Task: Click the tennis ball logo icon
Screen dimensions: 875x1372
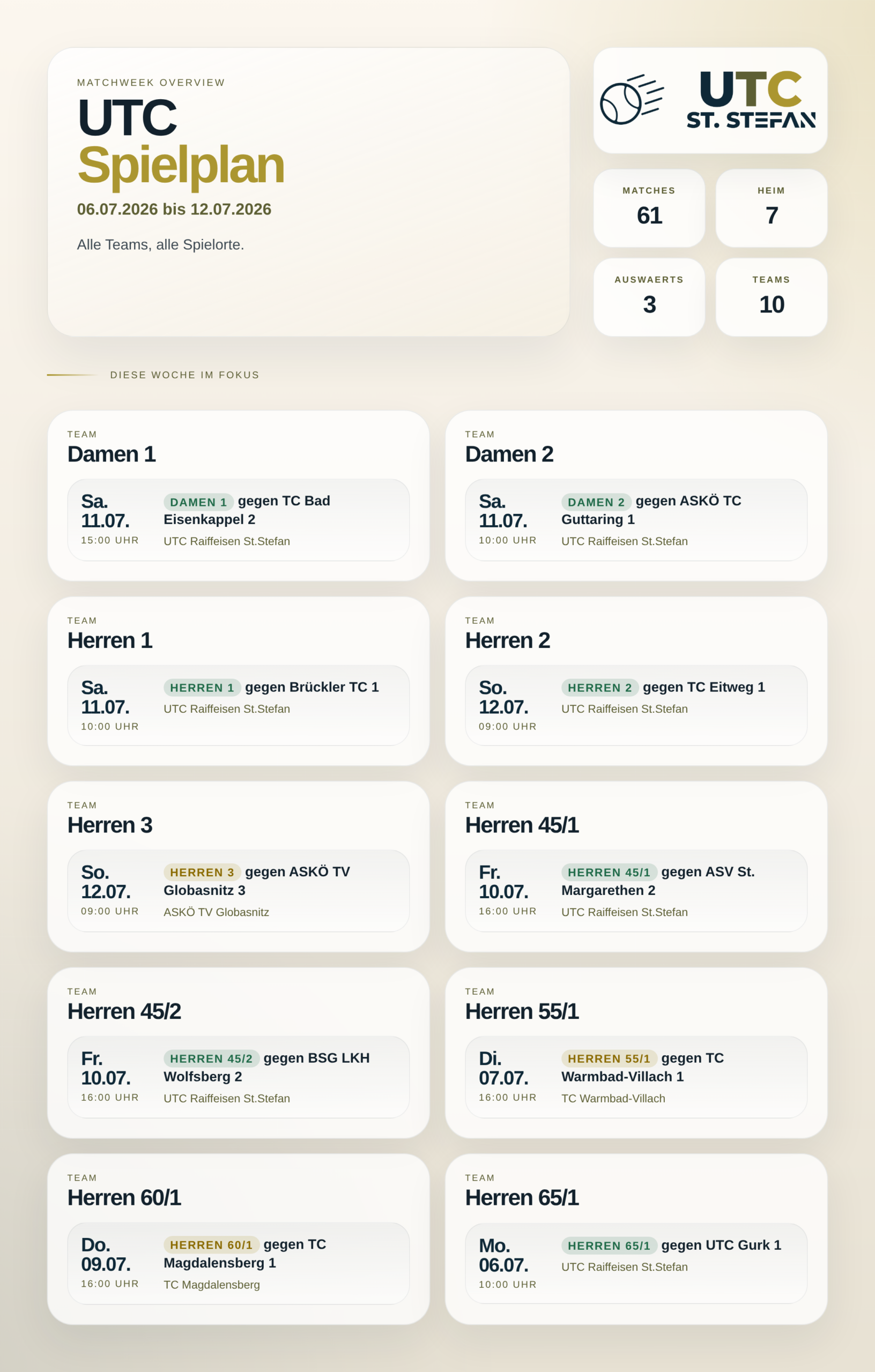Action: pos(632,99)
